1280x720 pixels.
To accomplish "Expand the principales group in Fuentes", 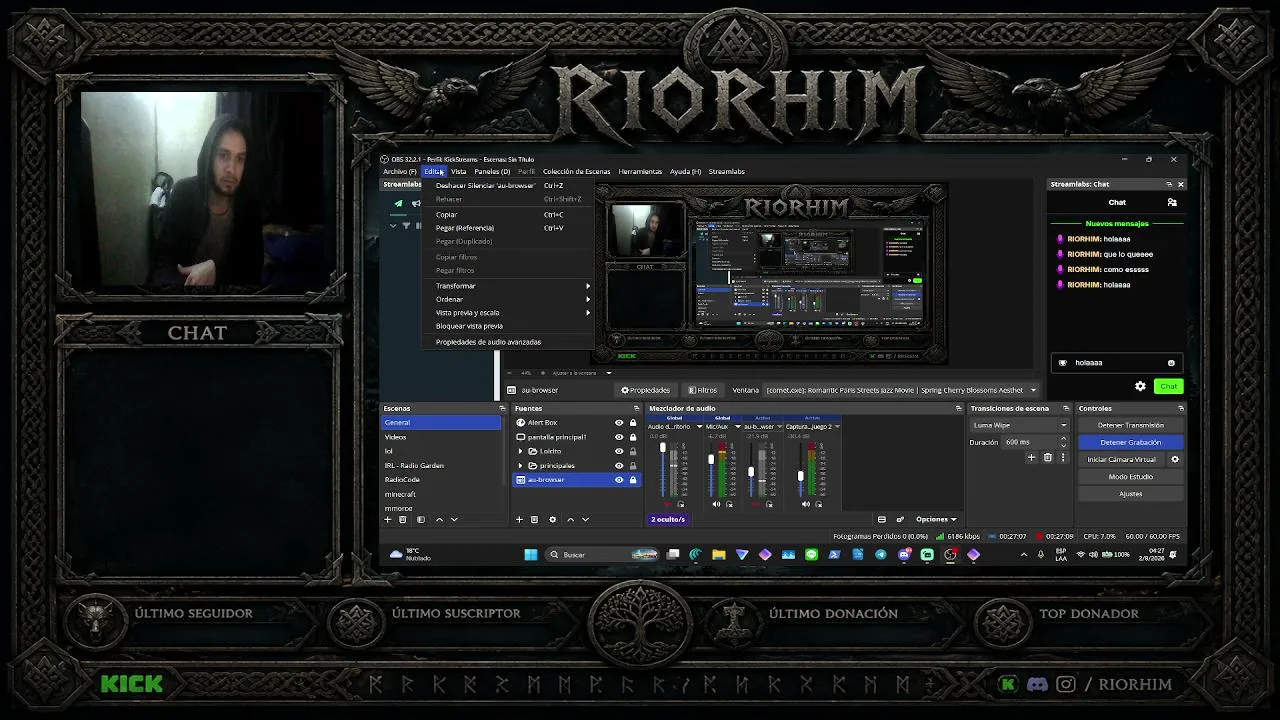I will coord(520,466).
